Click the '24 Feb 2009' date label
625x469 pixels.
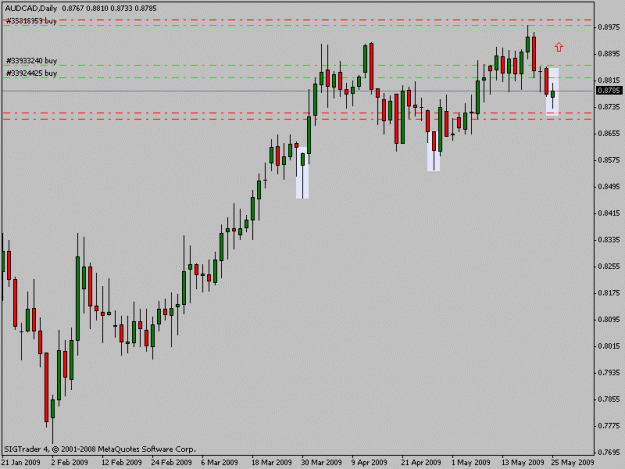pos(171,462)
